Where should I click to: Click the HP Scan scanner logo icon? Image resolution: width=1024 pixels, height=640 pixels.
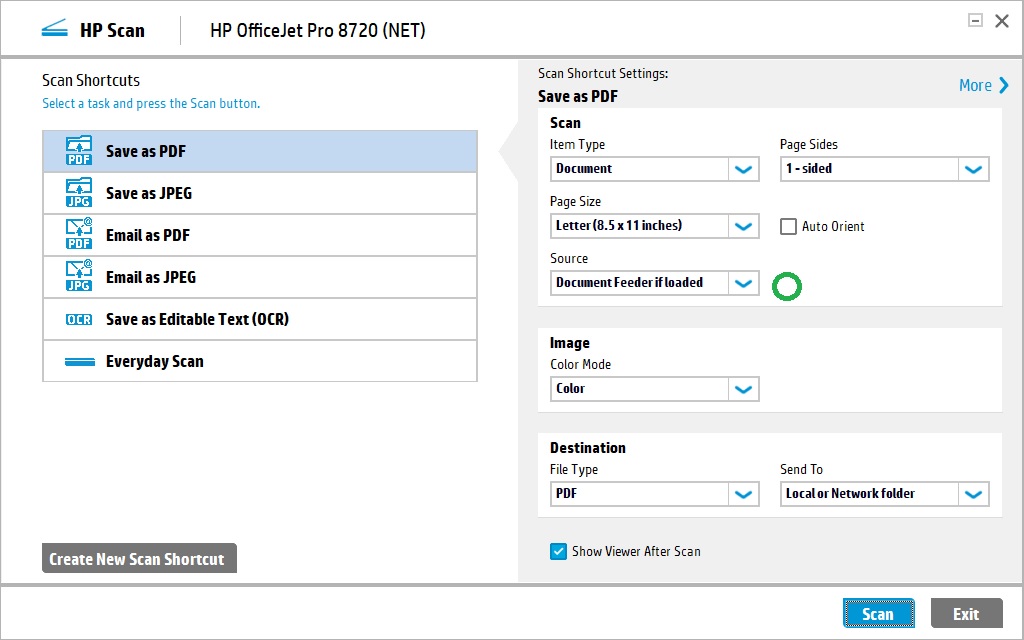[x=54, y=29]
